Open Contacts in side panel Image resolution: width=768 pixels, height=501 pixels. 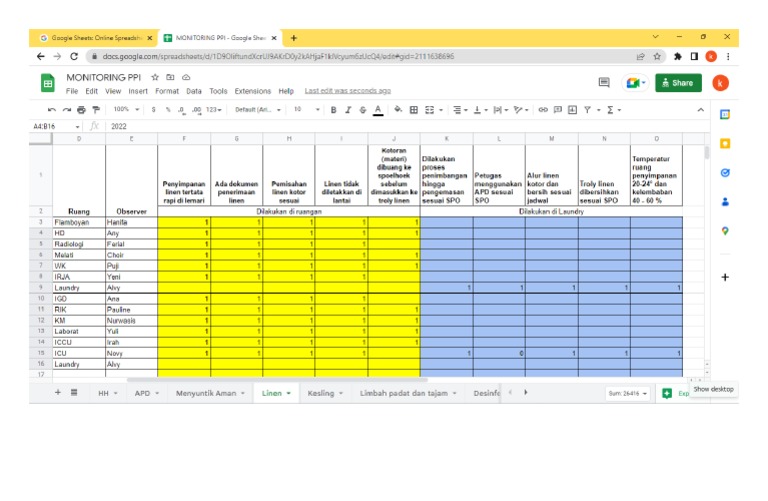725,202
